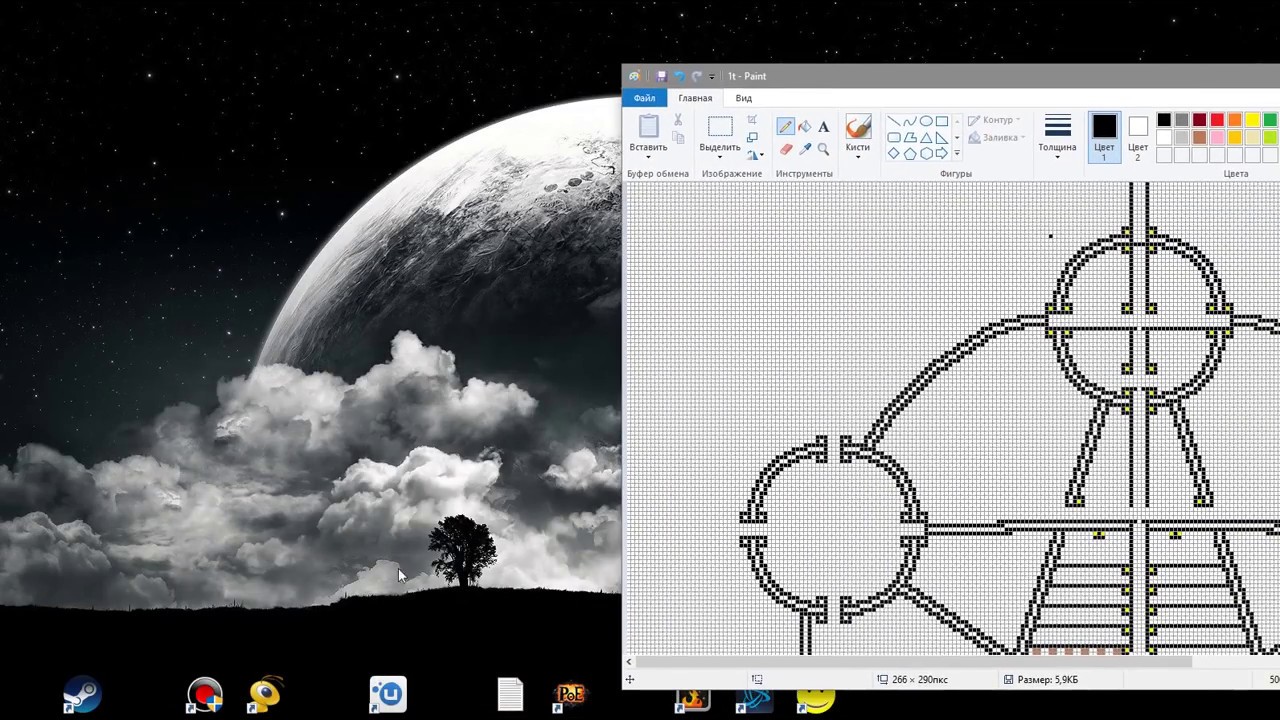This screenshot has width=1280, height=720.
Task: Choose the Line shape
Action: click(x=894, y=121)
